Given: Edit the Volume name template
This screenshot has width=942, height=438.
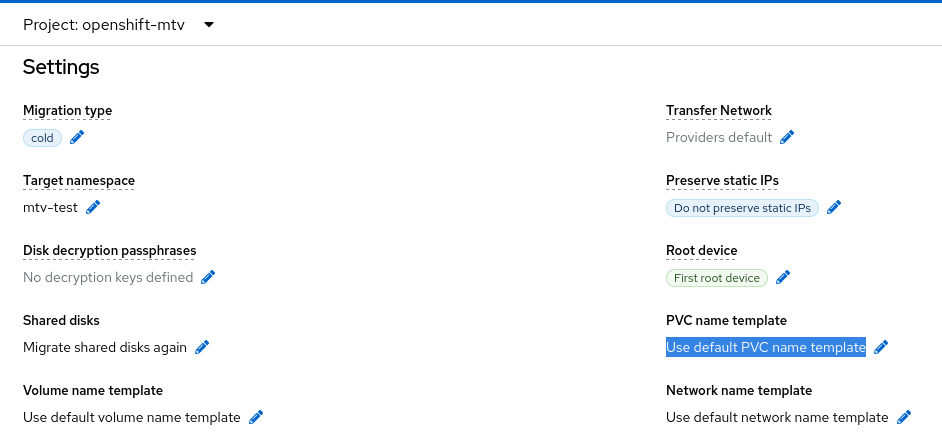Looking at the screenshot, I should [x=256, y=417].
